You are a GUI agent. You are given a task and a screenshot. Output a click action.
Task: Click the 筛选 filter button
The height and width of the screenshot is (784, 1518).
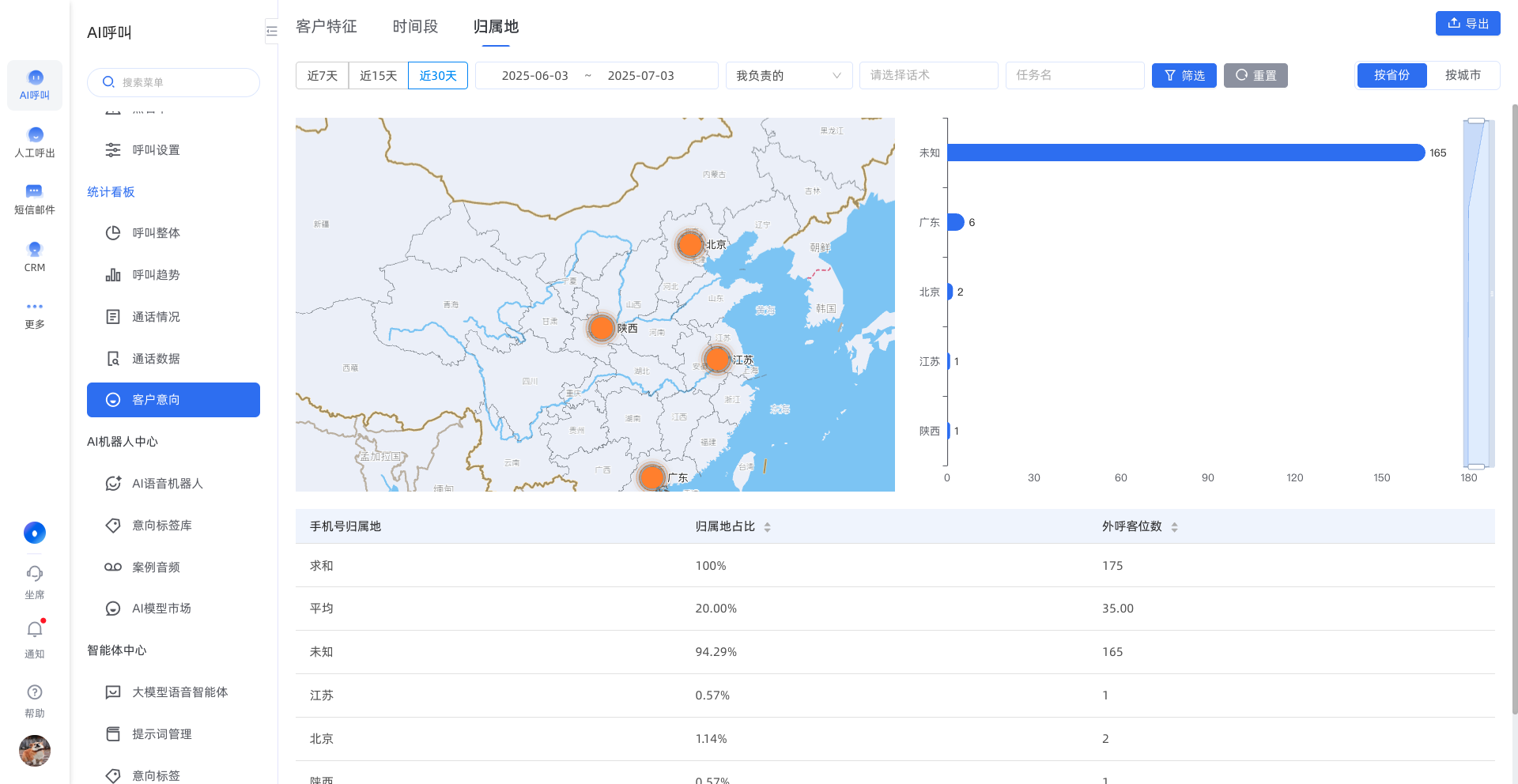click(x=1184, y=76)
